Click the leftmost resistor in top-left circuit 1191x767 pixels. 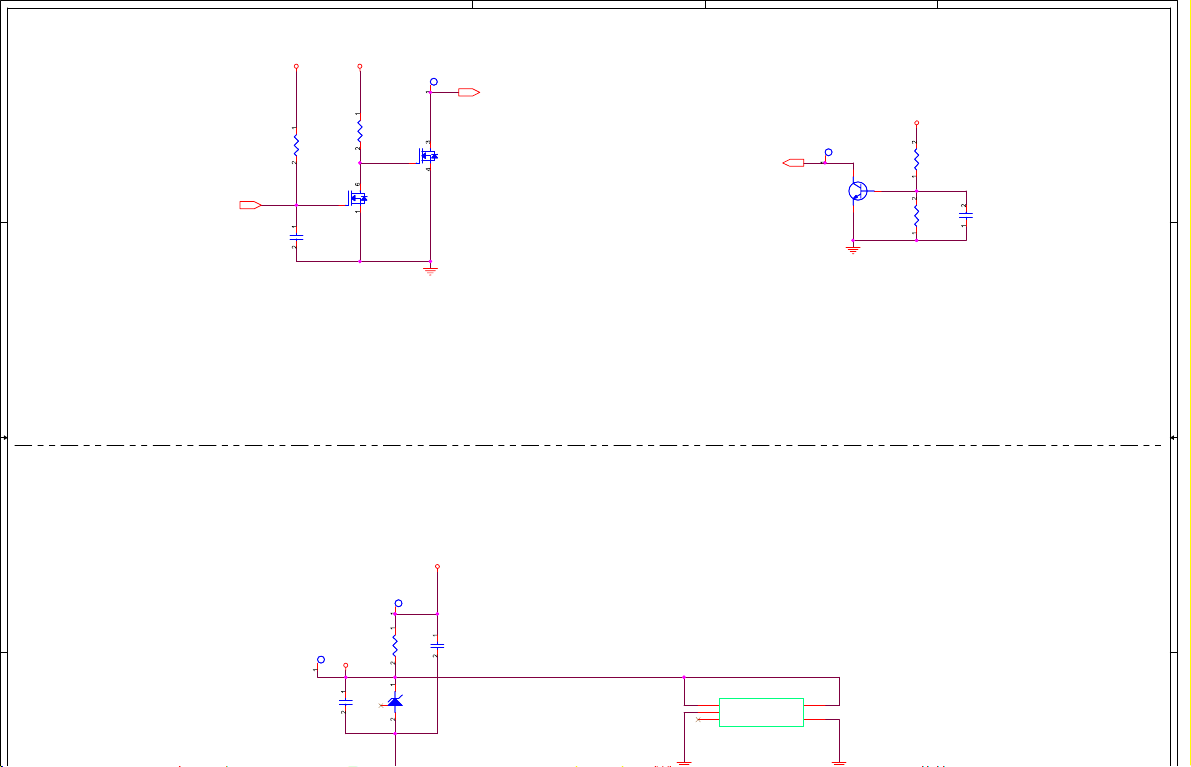tap(296, 145)
